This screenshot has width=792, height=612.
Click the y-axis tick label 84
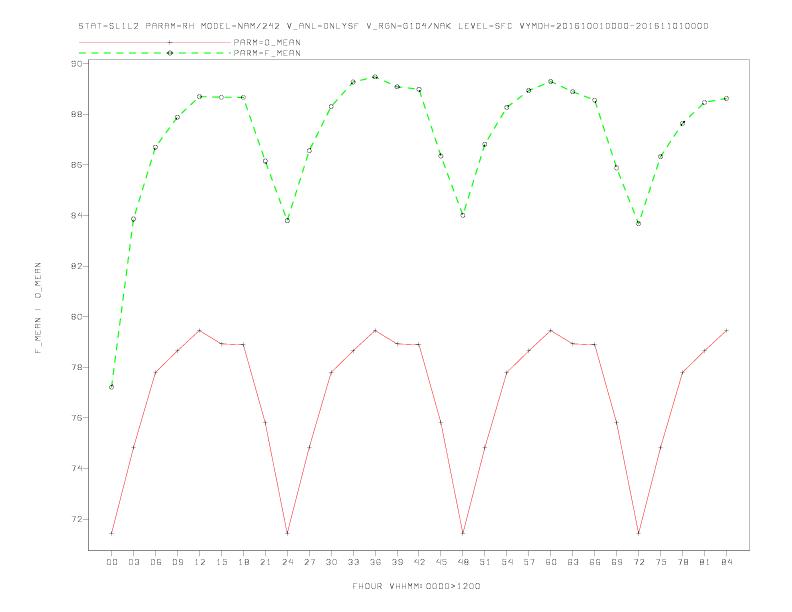point(77,216)
